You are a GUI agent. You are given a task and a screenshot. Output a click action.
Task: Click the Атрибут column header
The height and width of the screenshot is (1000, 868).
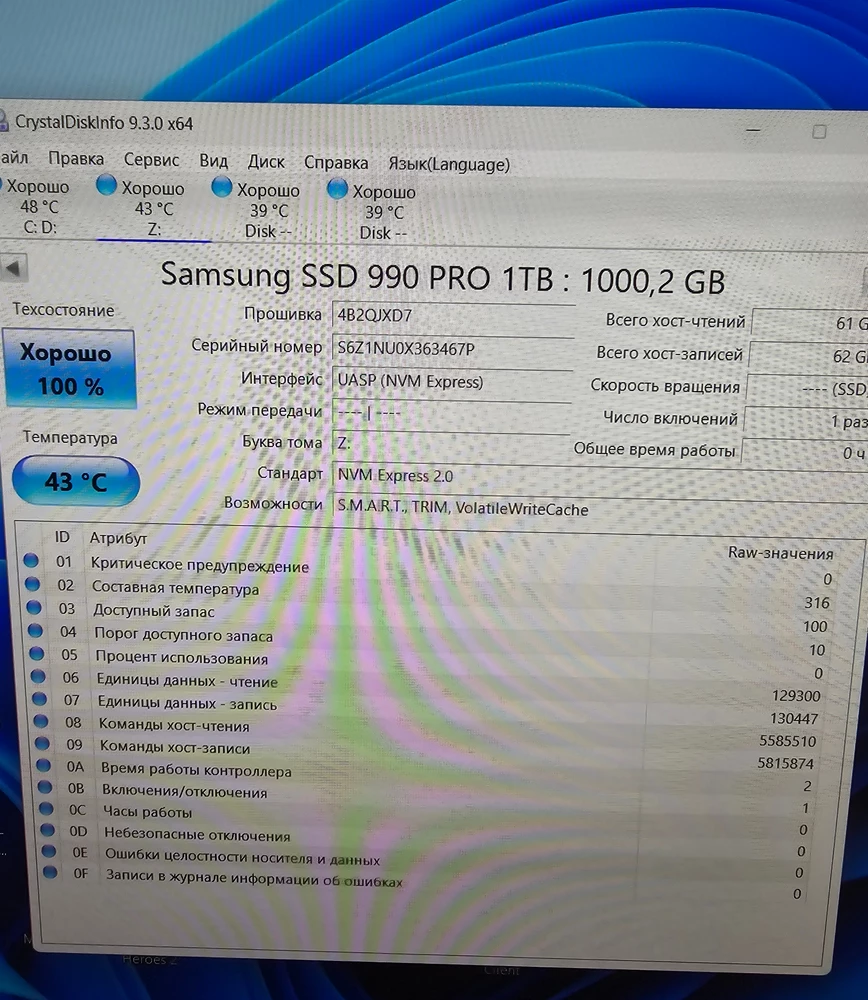click(x=118, y=538)
